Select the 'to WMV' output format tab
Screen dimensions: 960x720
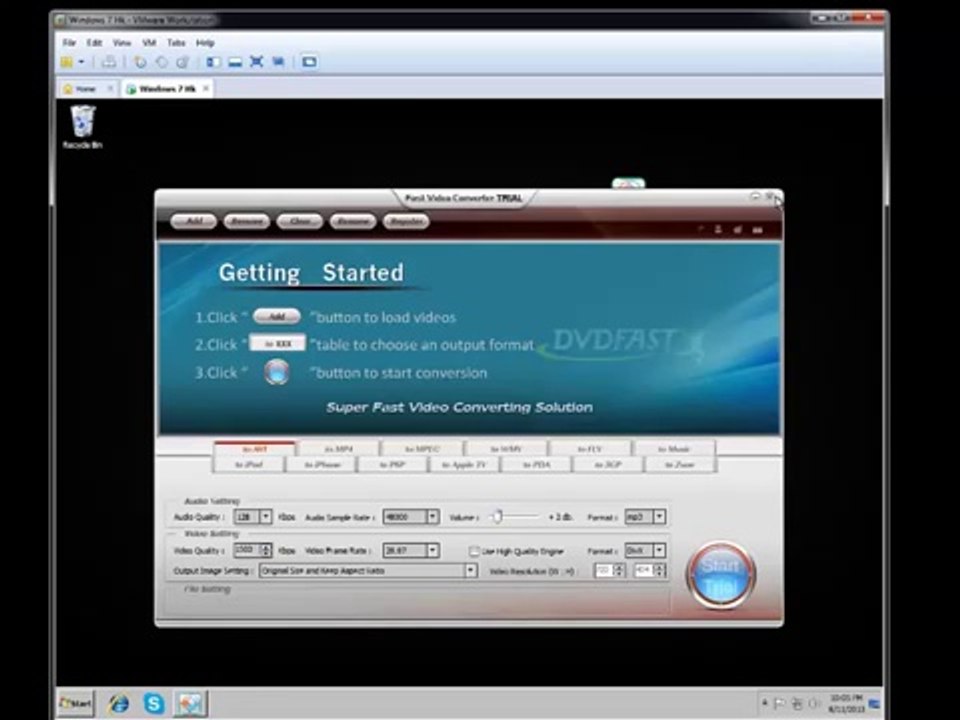point(506,449)
